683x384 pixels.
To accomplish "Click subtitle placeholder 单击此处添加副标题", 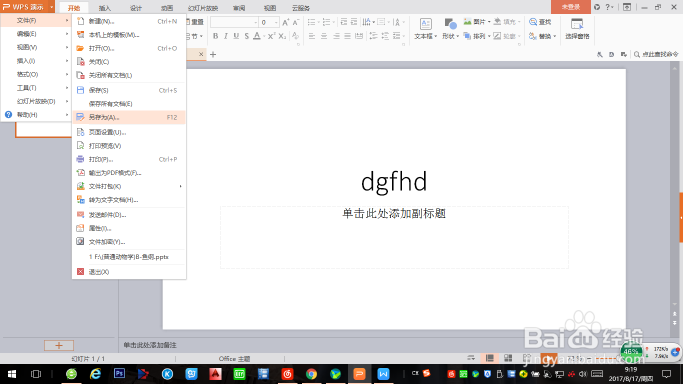I will click(x=394, y=213).
